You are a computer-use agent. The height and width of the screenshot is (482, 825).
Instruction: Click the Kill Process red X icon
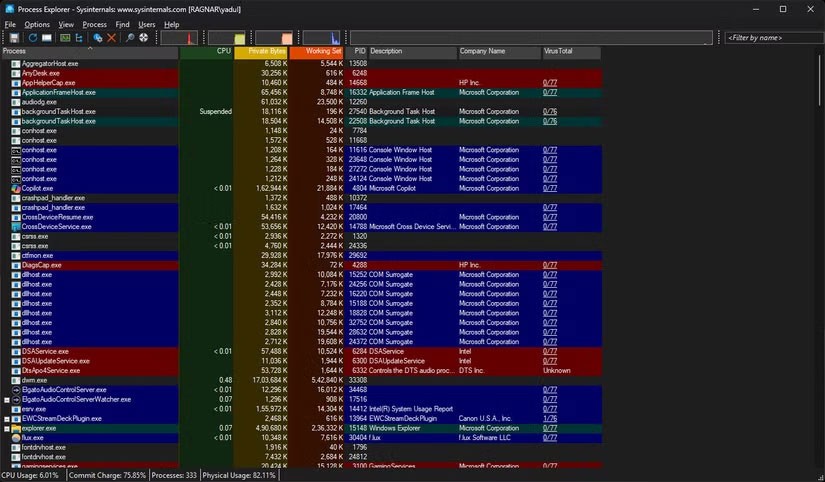click(x=112, y=38)
